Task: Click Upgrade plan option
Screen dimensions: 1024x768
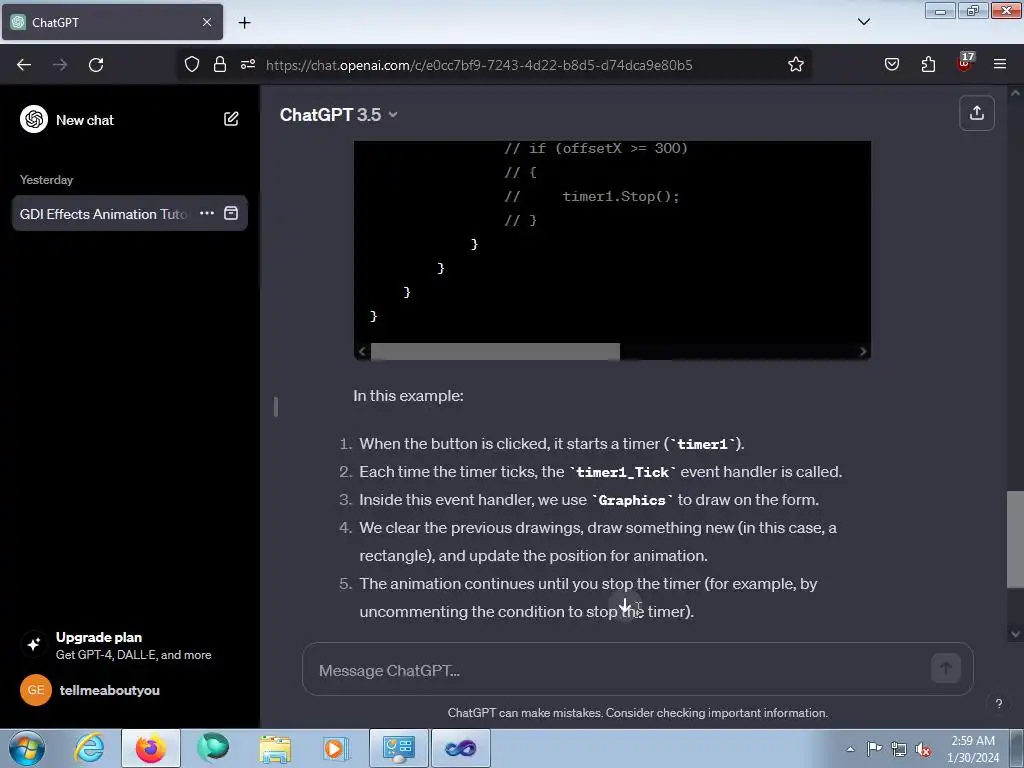Action: [x=130, y=645]
